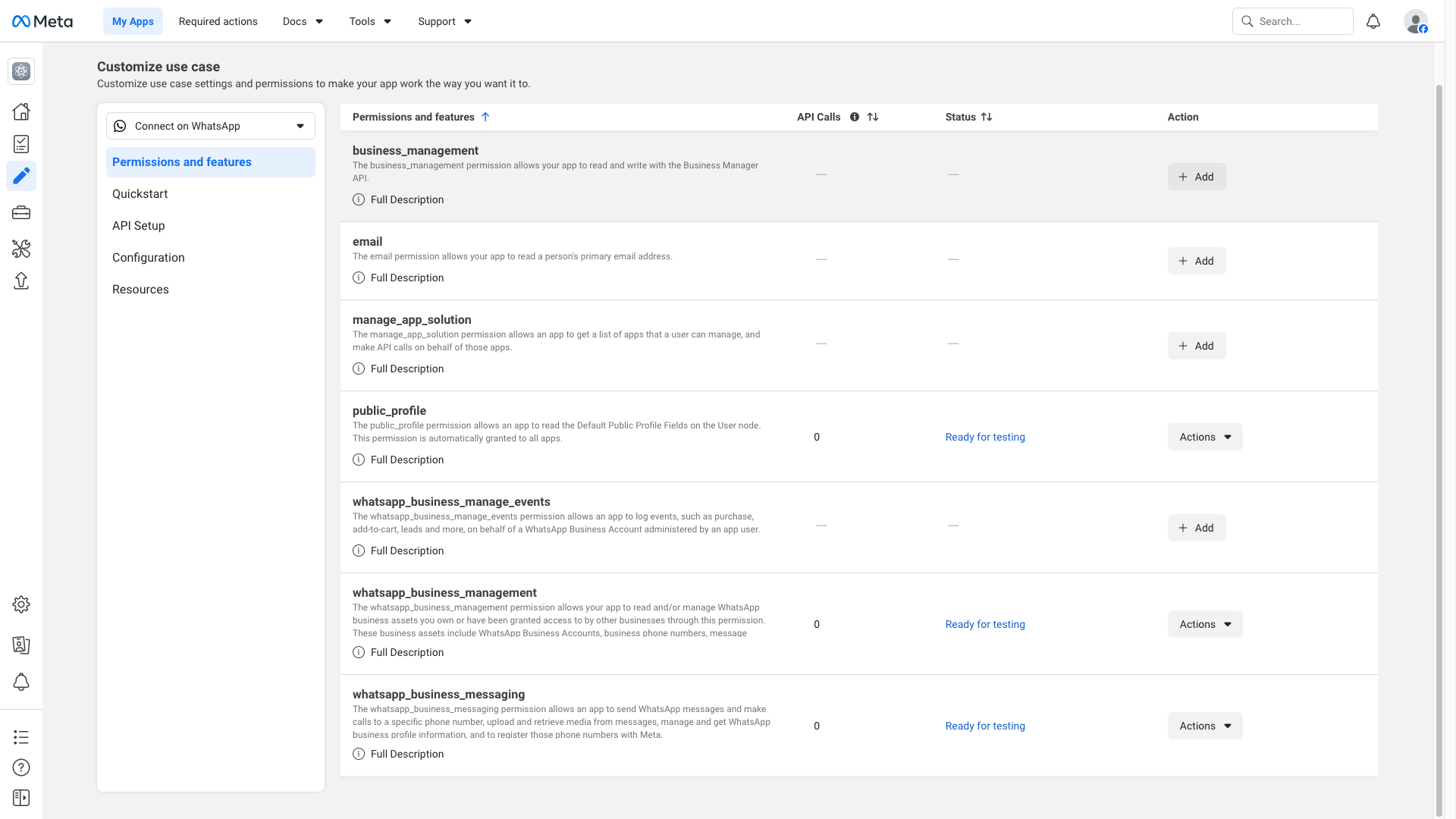Click the Customize use case heading
Viewport: 1456px width, 819px height.
coord(158,67)
